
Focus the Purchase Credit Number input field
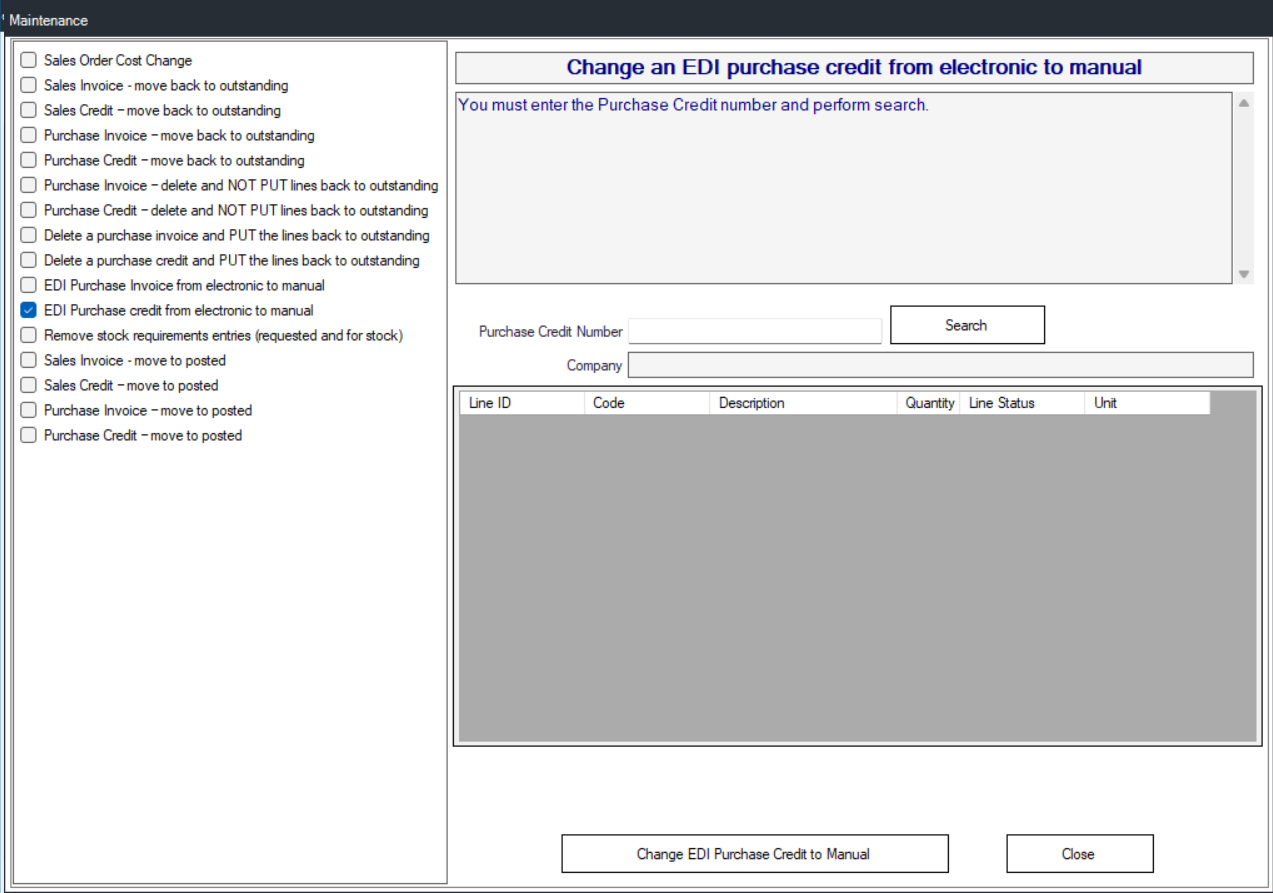[755, 331]
